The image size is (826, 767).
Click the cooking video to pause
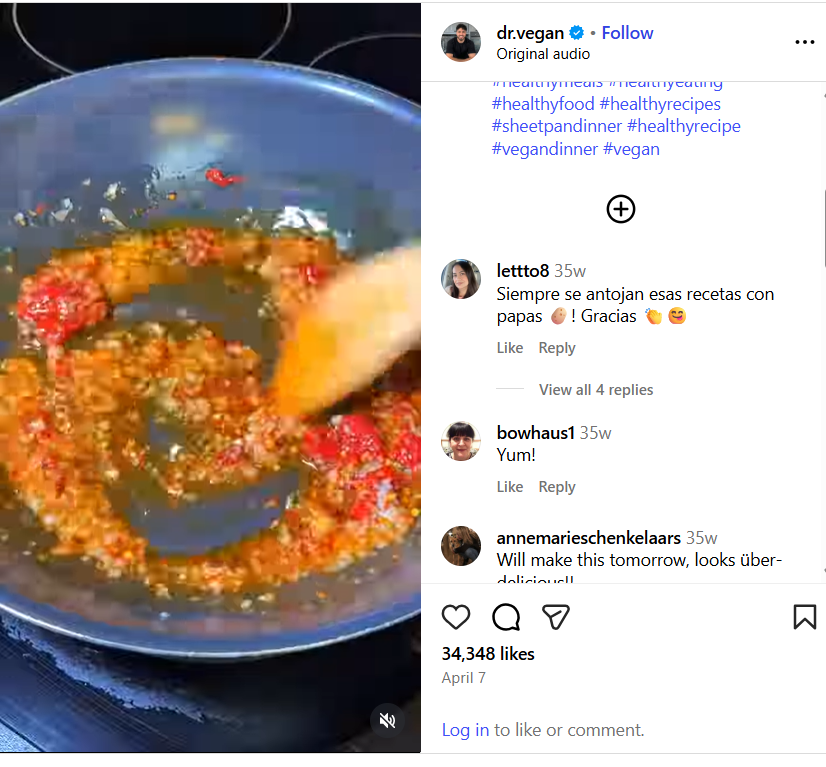pos(210,380)
